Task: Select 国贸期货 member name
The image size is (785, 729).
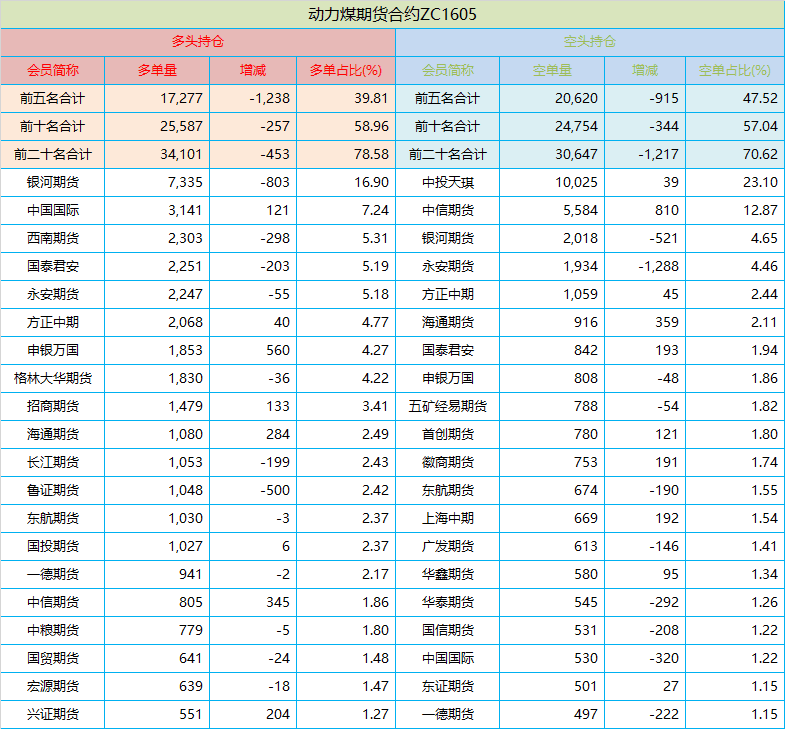Action: (53, 659)
